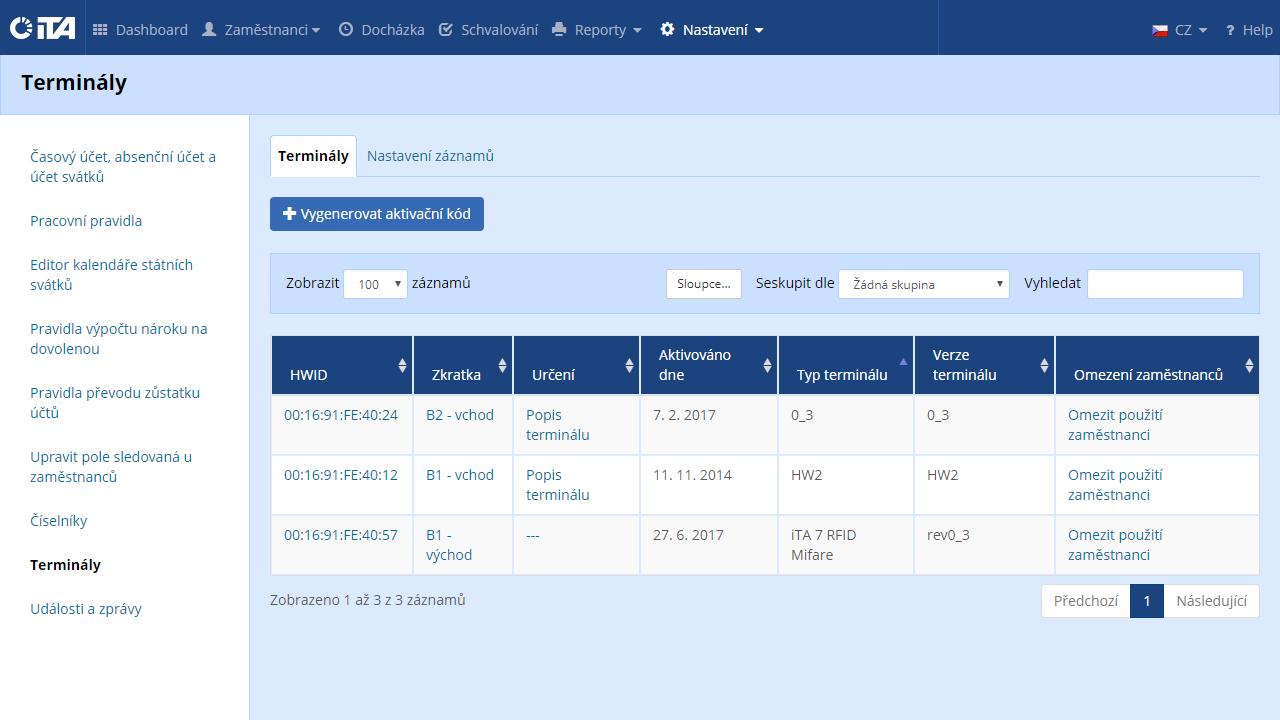Screen dimensions: 1280x720
Task: Open the Reporty dropdown menu
Action: point(597,30)
